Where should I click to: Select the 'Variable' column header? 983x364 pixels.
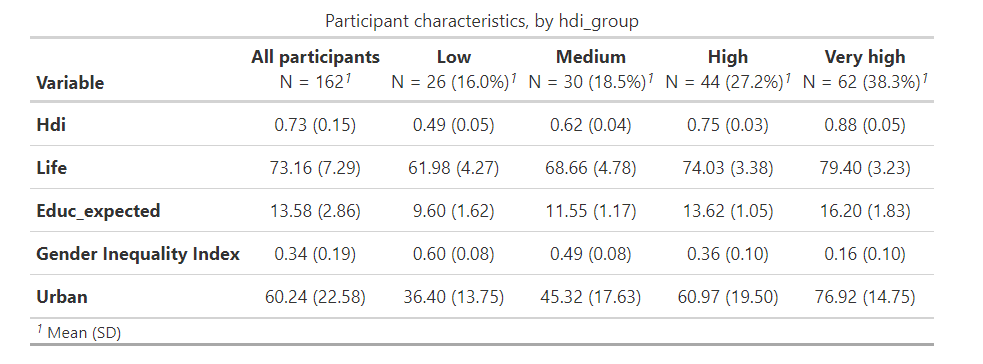[x=70, y=83]
